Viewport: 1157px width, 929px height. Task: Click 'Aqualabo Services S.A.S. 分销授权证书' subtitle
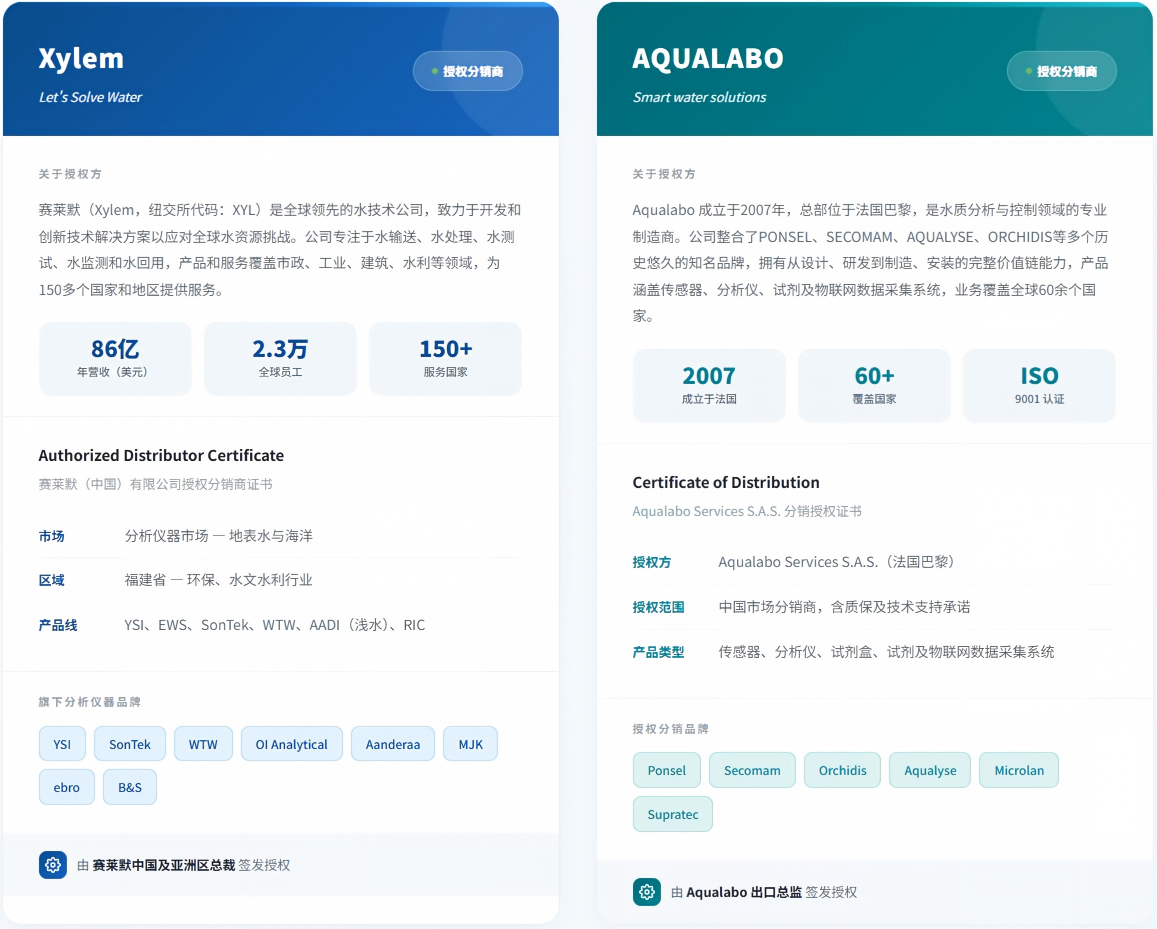point(747,511)
